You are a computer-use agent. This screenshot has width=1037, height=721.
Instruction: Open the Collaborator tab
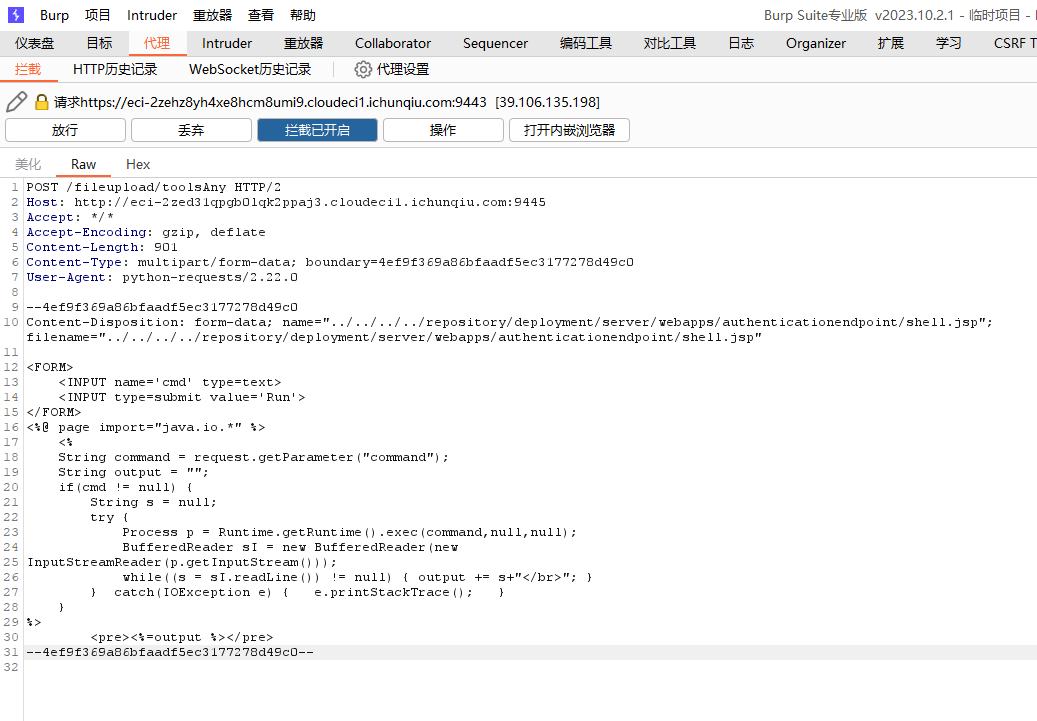coord(393,43)
